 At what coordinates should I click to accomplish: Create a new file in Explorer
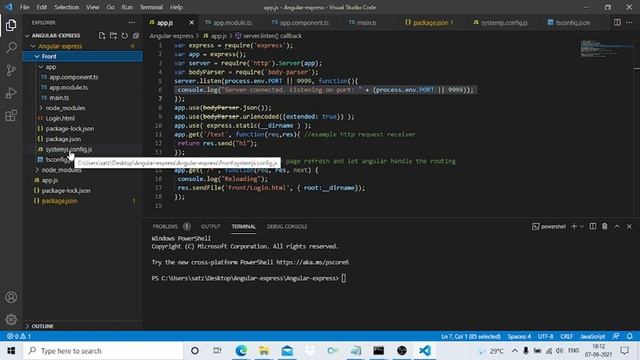102,36
